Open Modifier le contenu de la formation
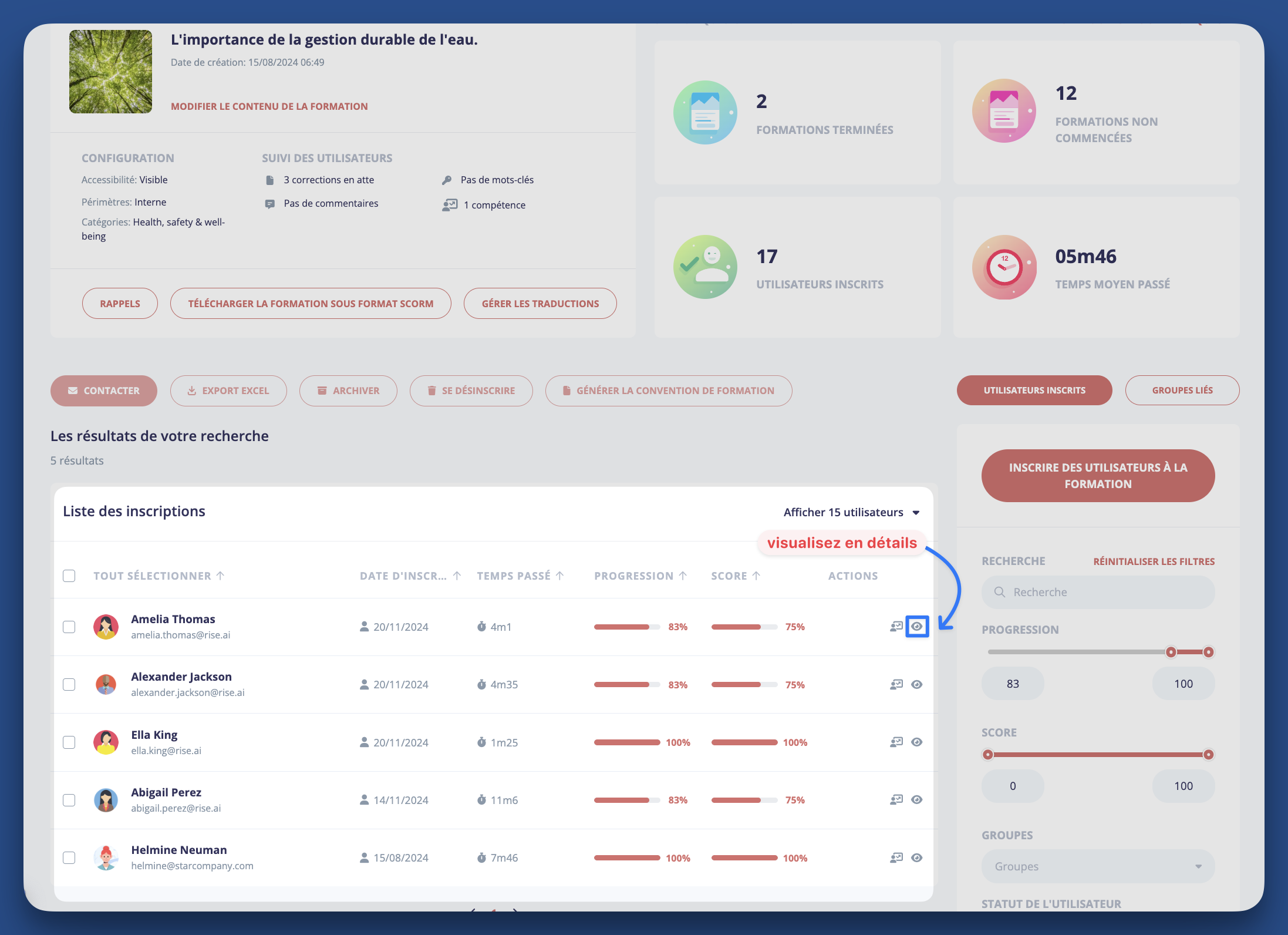This screenshot has height=935, width=1288. coord(269,106)
